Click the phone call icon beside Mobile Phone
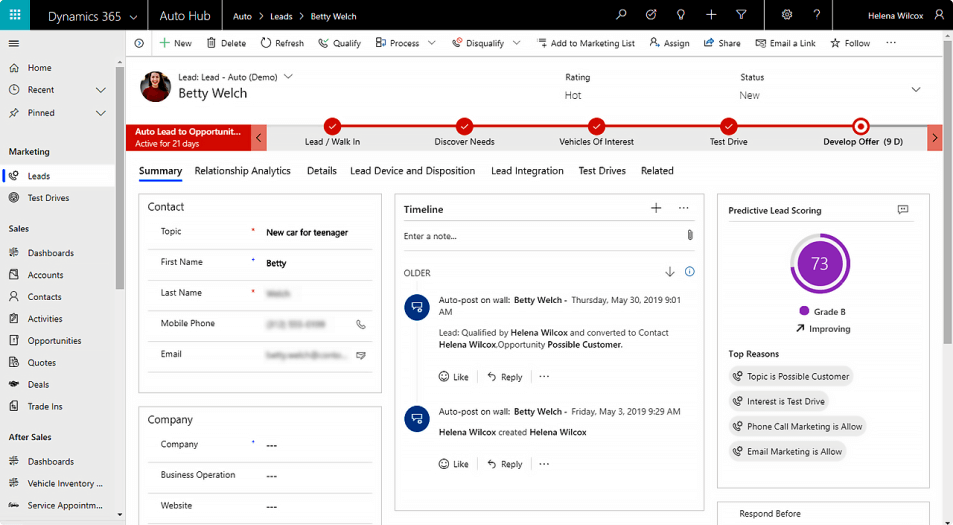 point(360,324)
